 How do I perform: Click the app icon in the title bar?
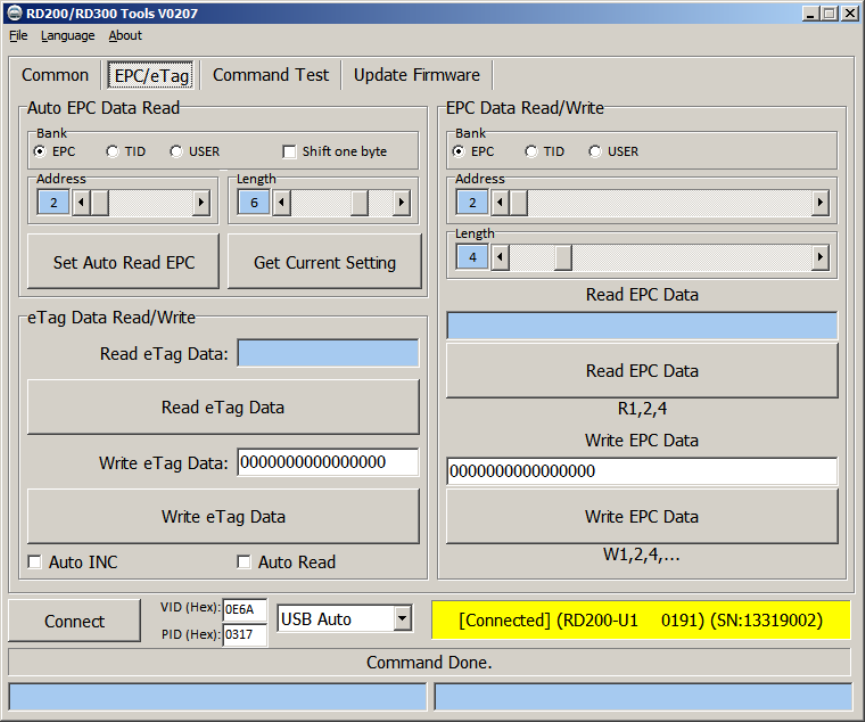[x=15, y=13]
